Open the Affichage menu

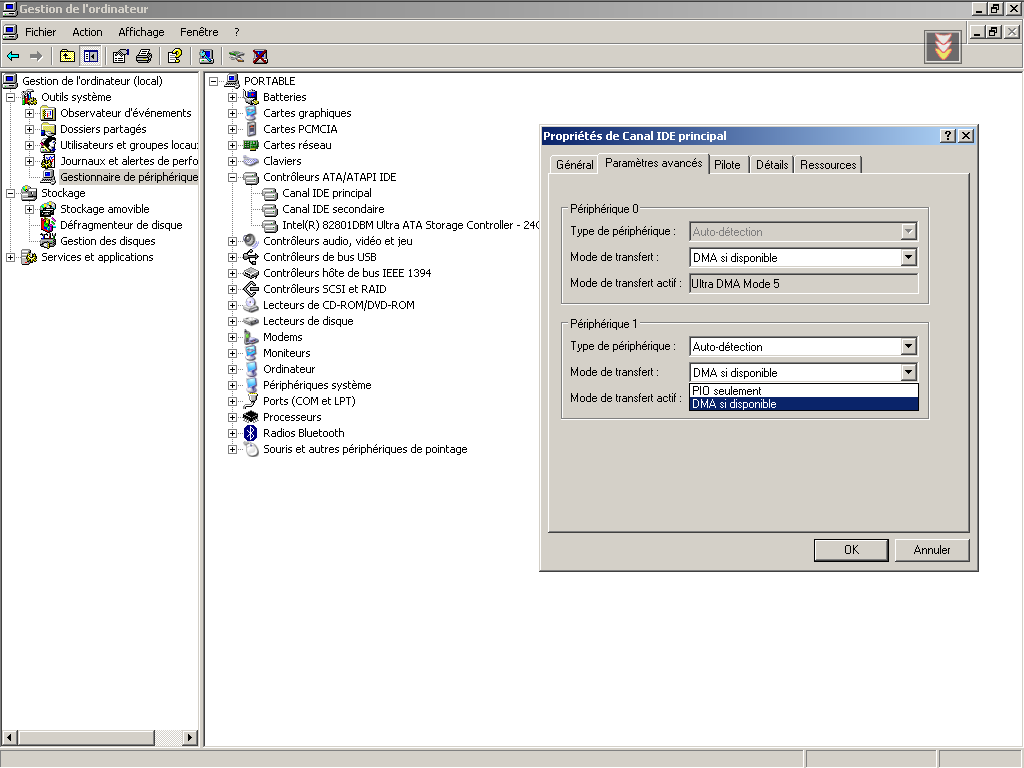pos(141,32)
